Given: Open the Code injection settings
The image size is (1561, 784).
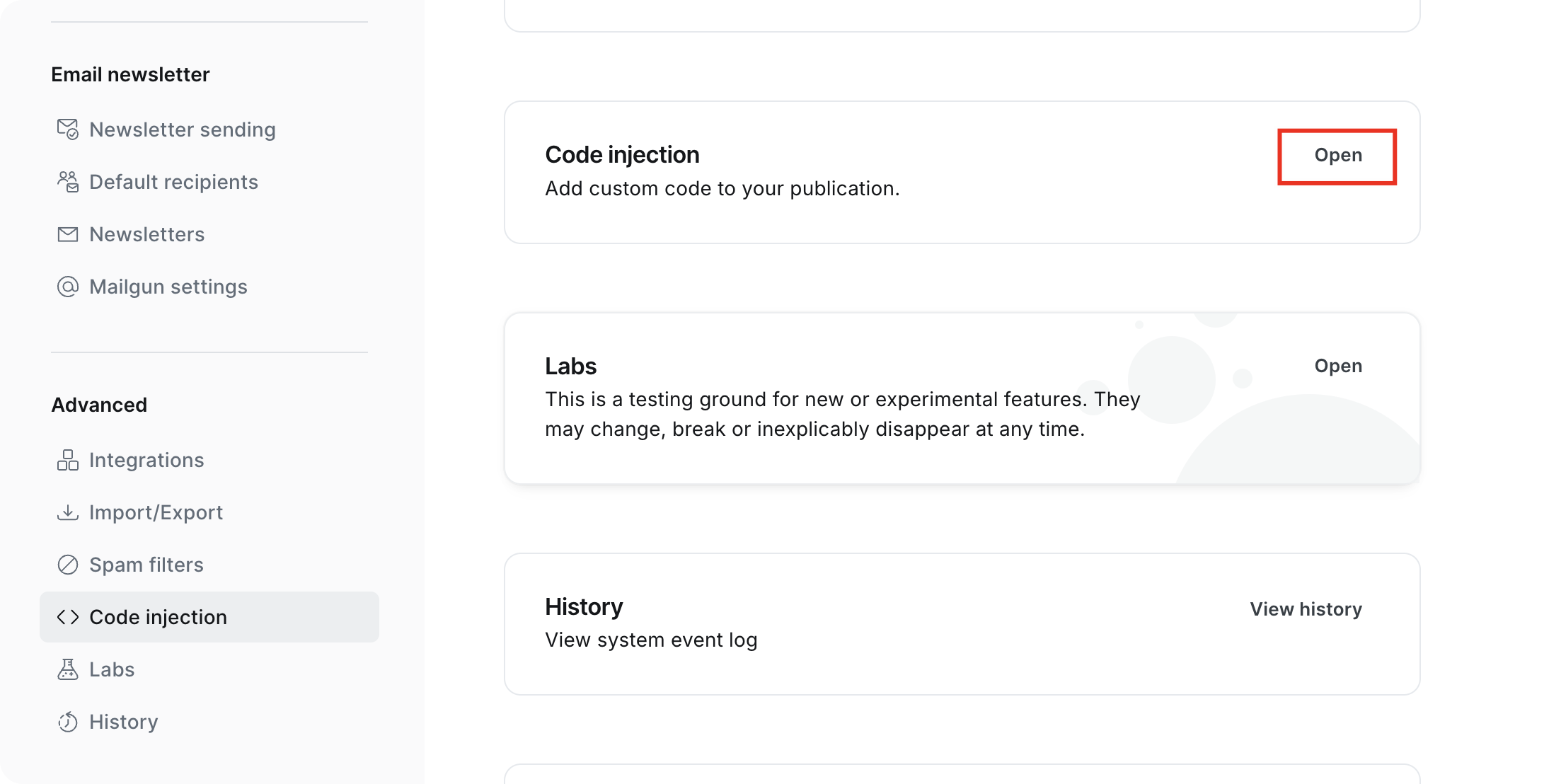Looking at the screenshot, I should 1337,156.
